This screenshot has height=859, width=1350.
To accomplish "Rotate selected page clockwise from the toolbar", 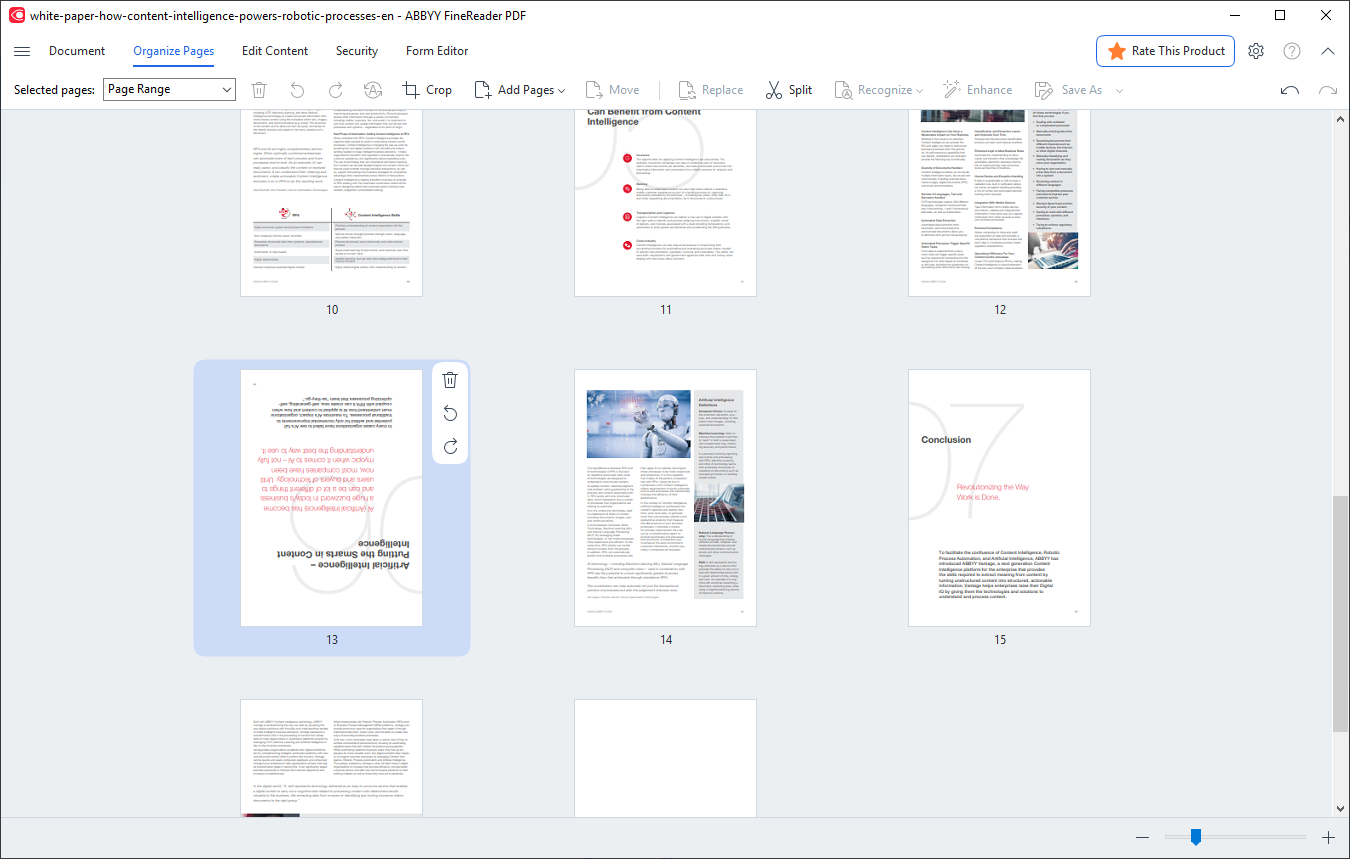I will tap(335, 89).
